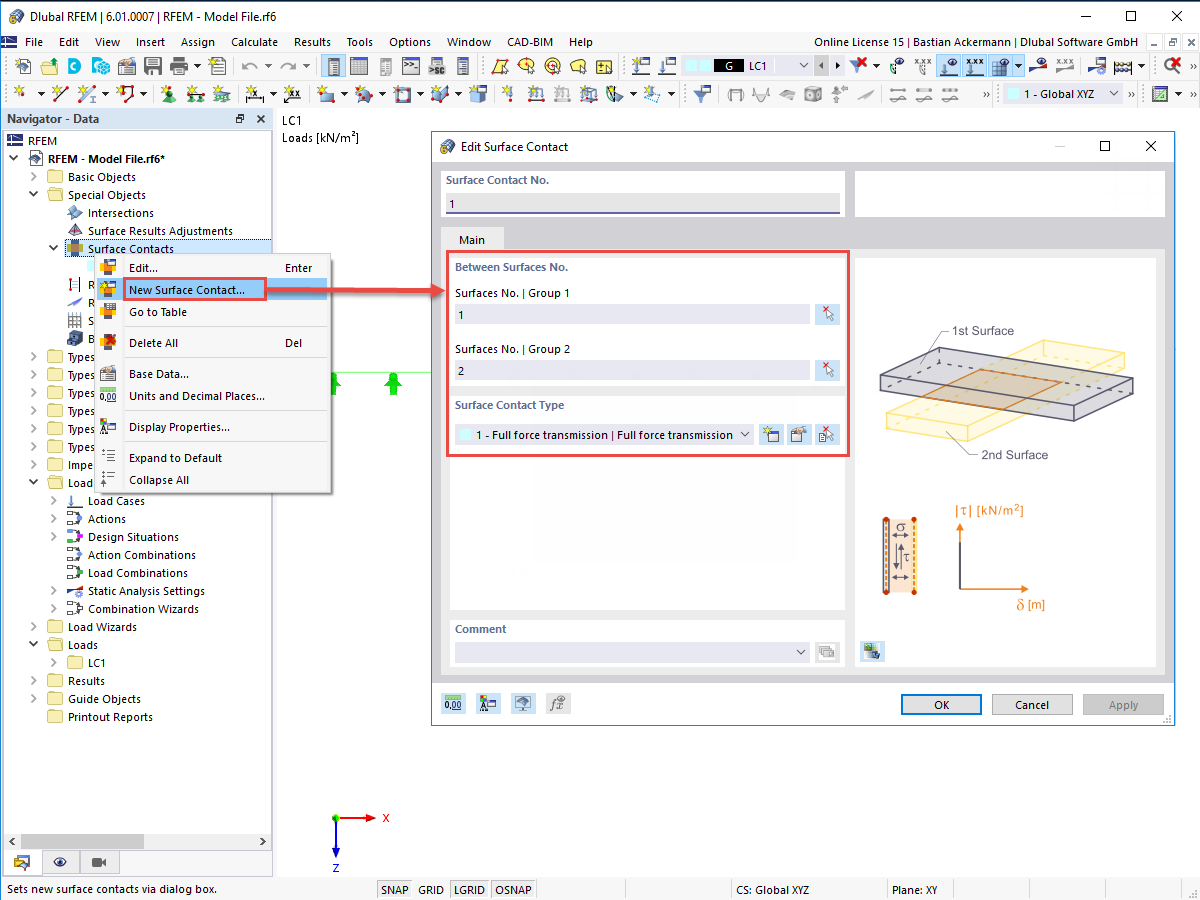Click the comment library icon
Screen dimensions: 1200x900
pyautogui.click(x=827, y=652)
